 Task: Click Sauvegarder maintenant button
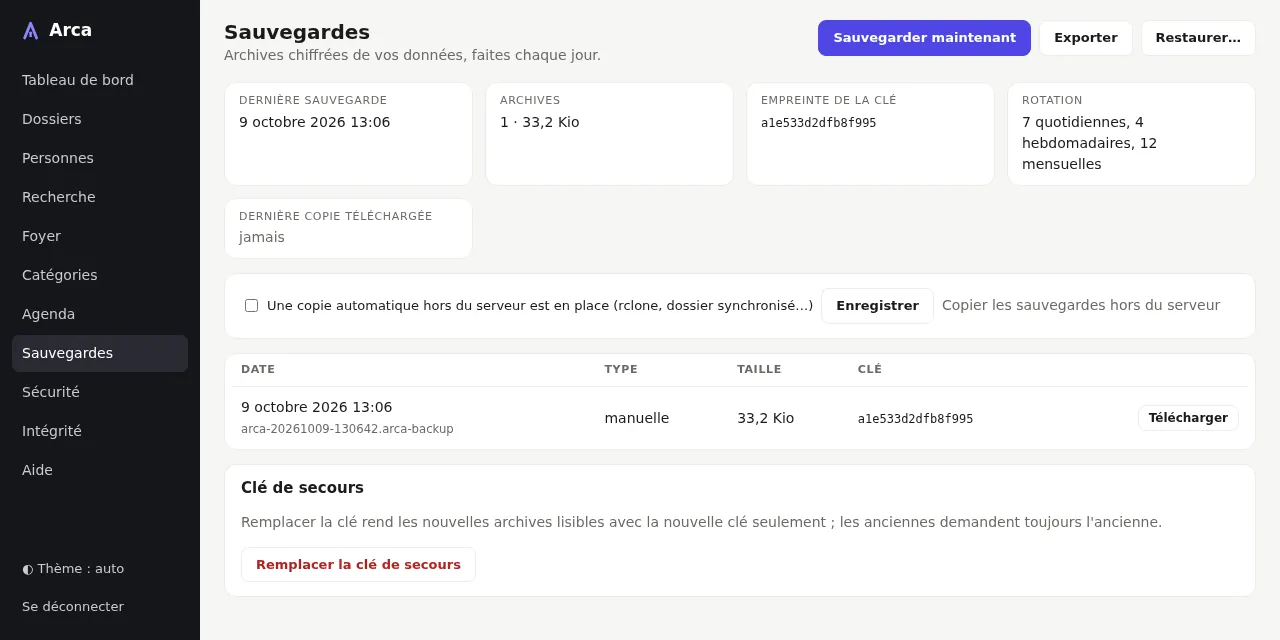coord(924,38)
